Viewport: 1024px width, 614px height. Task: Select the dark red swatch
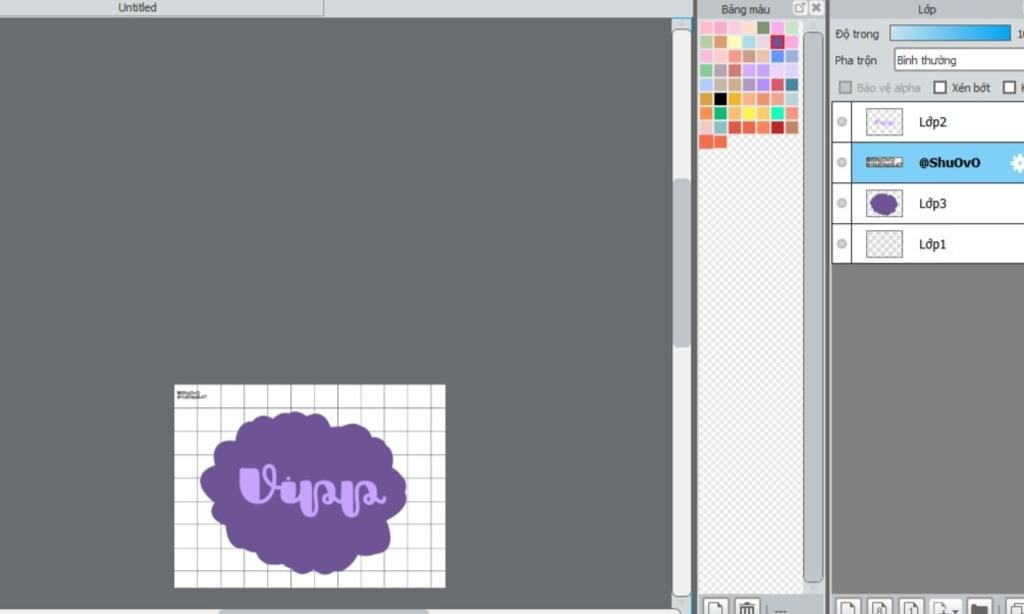[777, 127]
